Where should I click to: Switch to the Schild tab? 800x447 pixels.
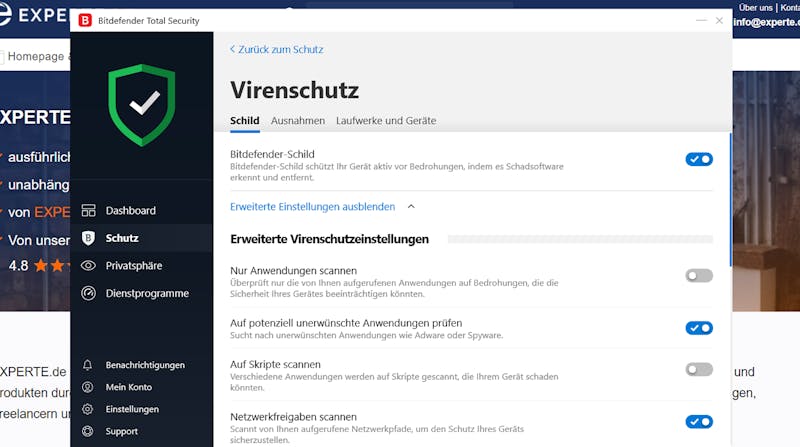[245, 121]
